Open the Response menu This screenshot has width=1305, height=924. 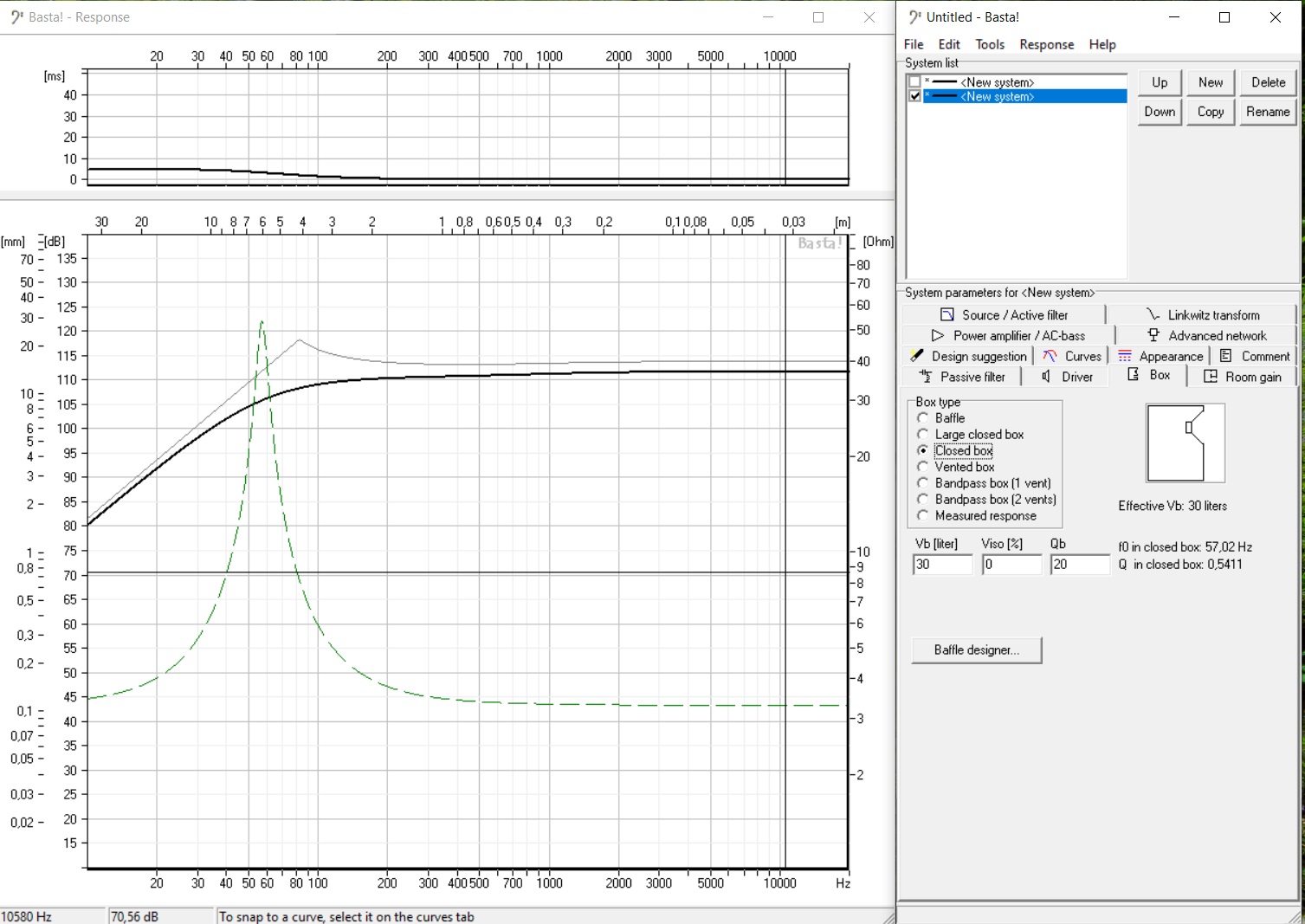pos(1046,44)
